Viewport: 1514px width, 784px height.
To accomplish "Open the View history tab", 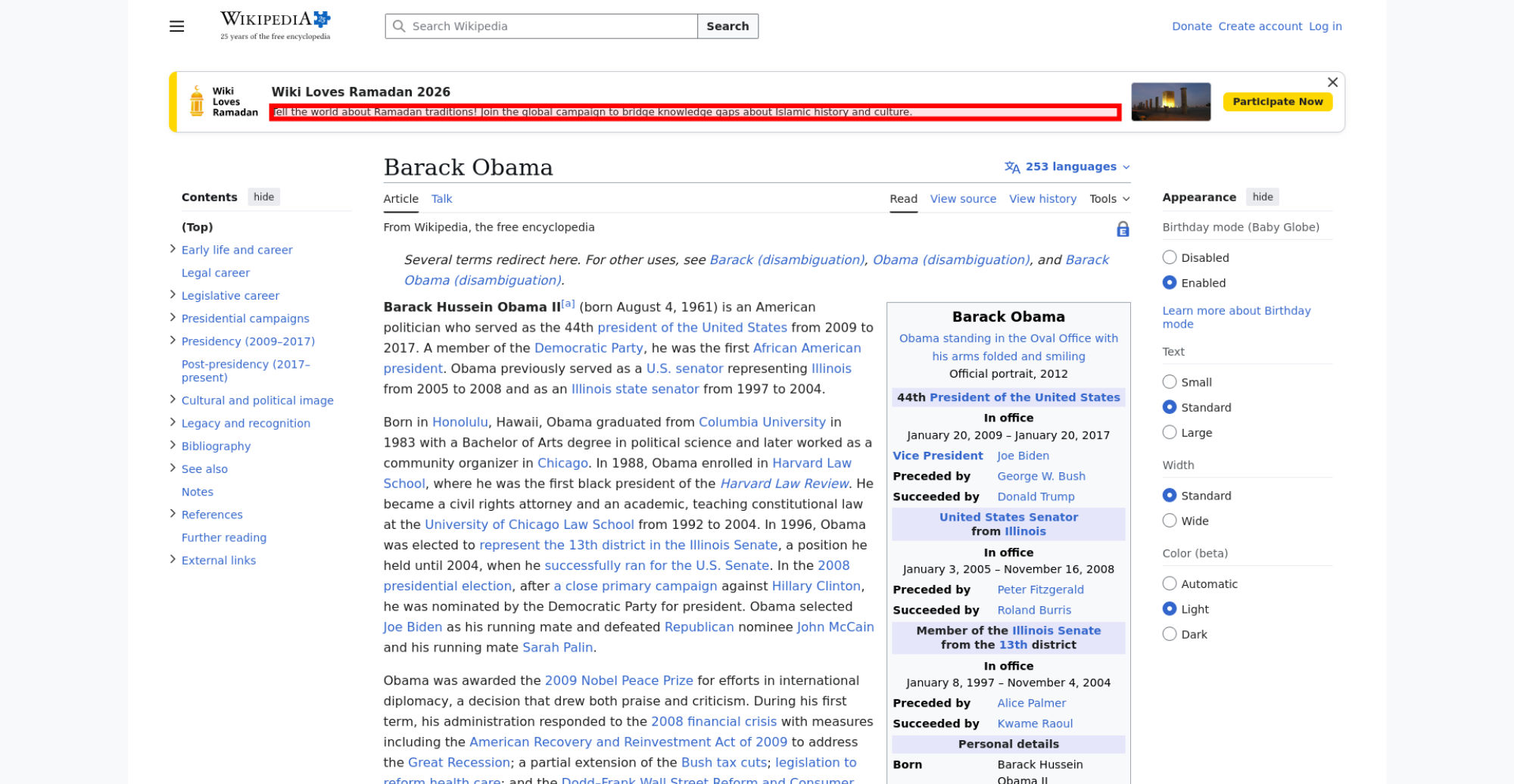I will click(1042, 199).
